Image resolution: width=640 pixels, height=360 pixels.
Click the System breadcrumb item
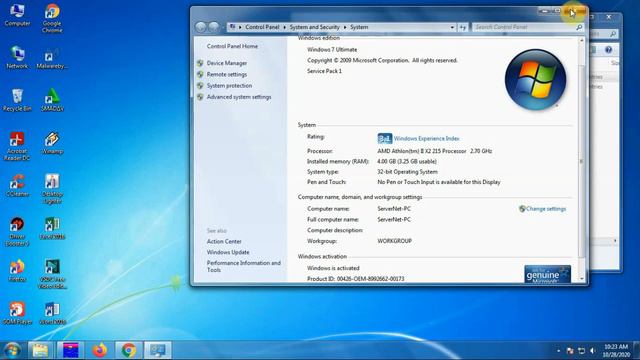[x=359, y=27]
